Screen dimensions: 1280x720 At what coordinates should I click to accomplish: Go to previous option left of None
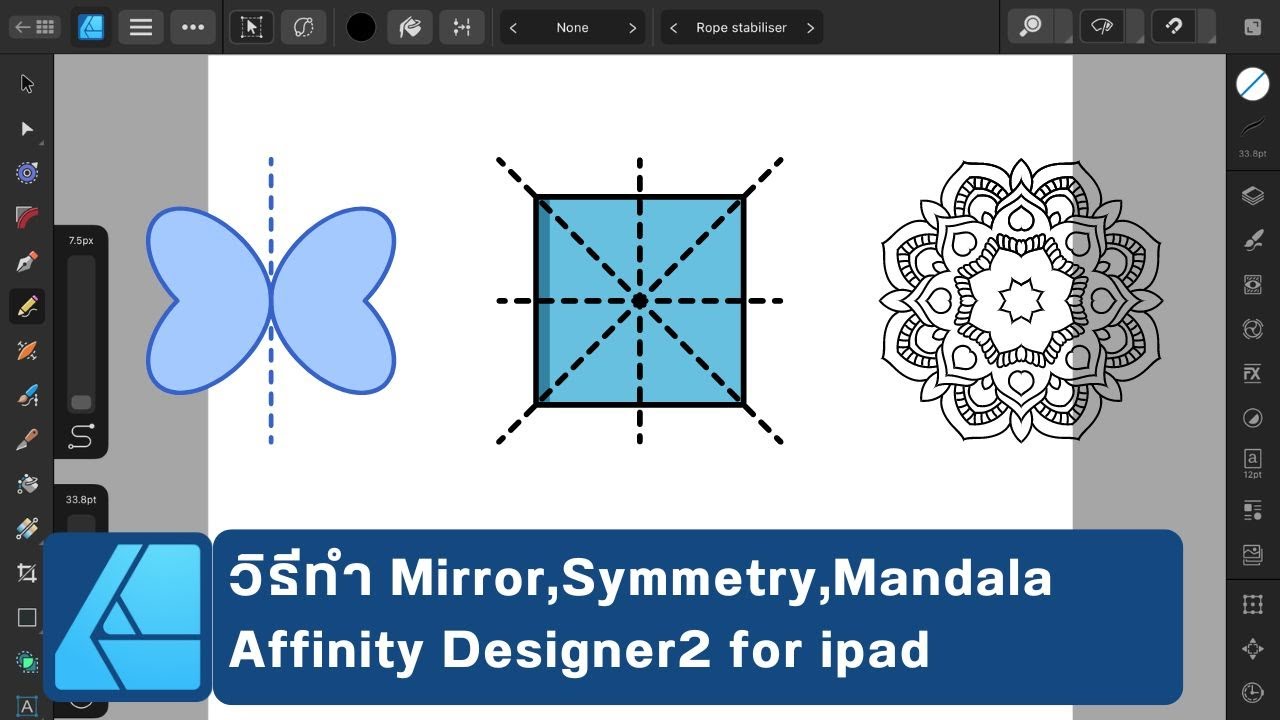[513, 28]
